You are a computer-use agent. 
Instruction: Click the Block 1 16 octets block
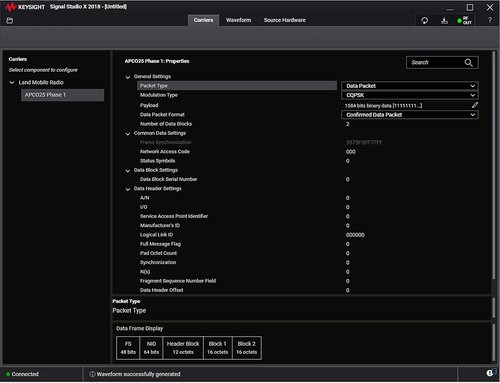(218, 348)
